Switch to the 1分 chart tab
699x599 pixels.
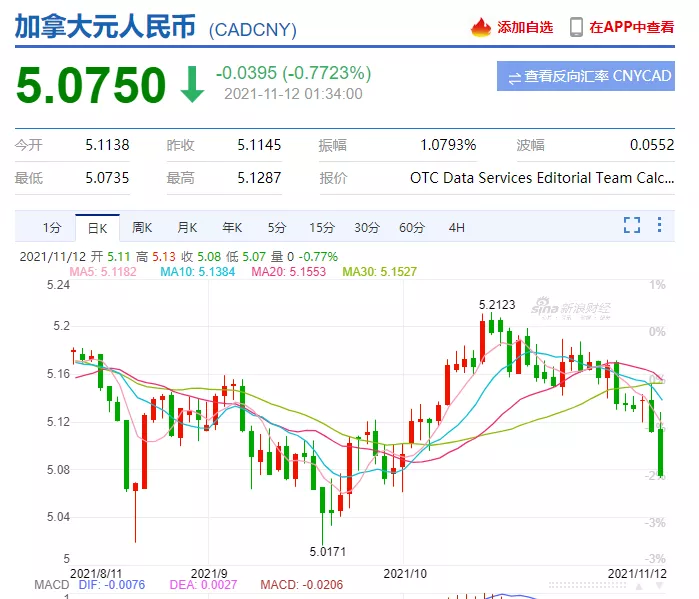tap(52, 227)
